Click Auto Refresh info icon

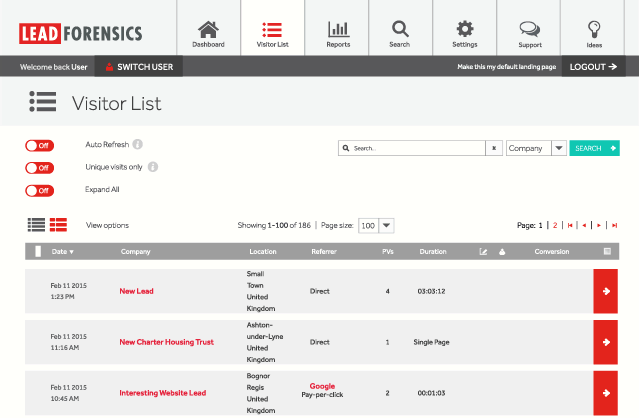[138, 144]
